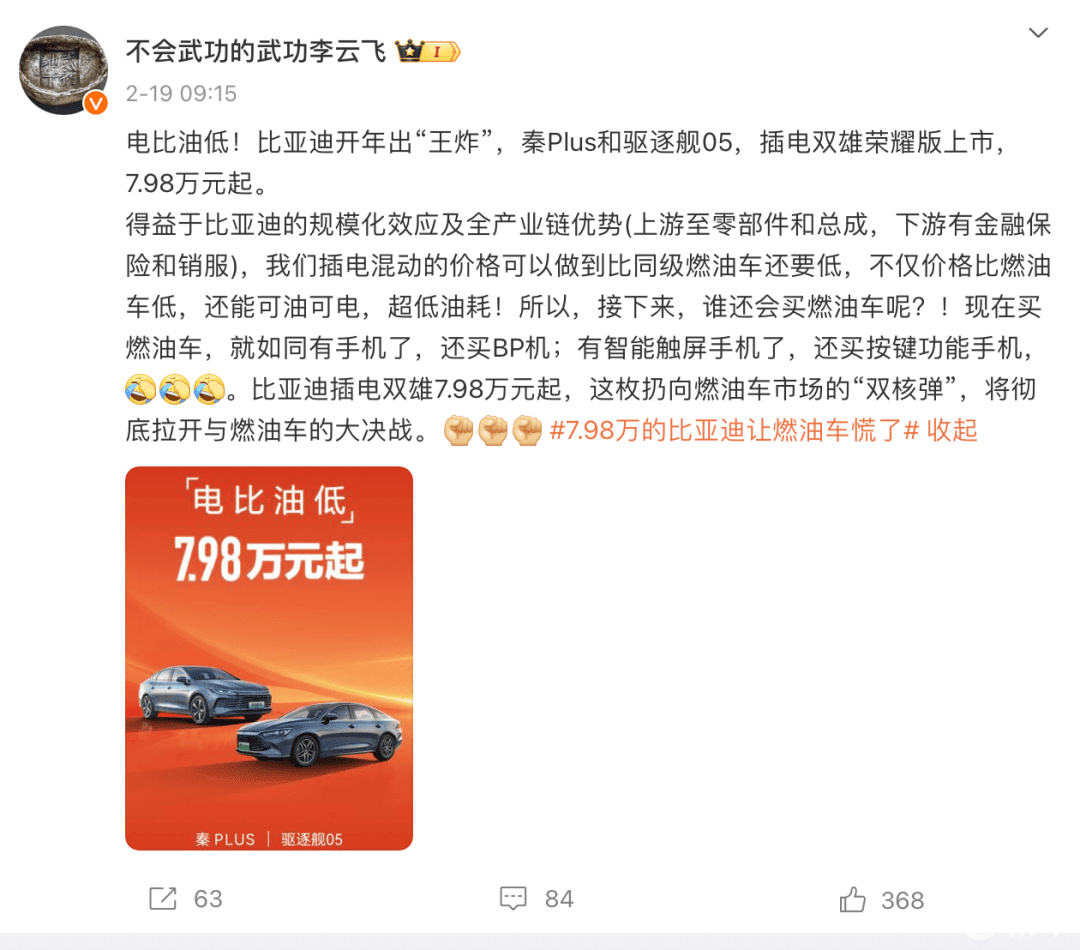The image size is (1080, 950).
Task: Click the 2-19 09:15 timestamp
Action: coord(181,93)
